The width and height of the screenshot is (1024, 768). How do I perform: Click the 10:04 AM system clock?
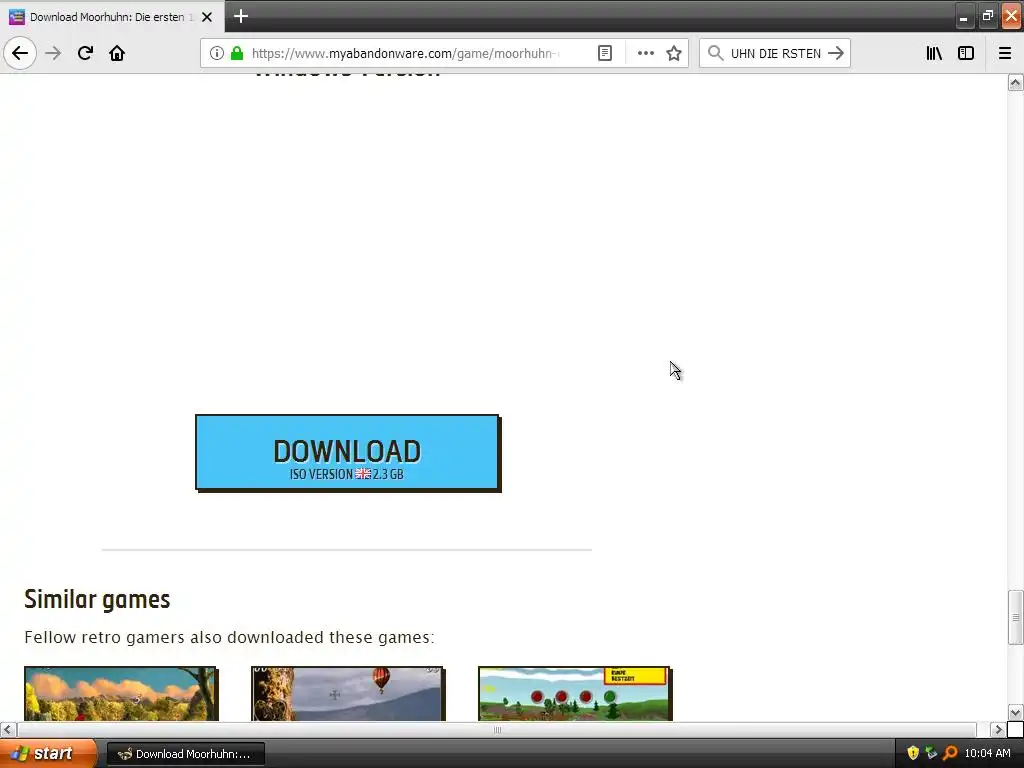(987, 753)
